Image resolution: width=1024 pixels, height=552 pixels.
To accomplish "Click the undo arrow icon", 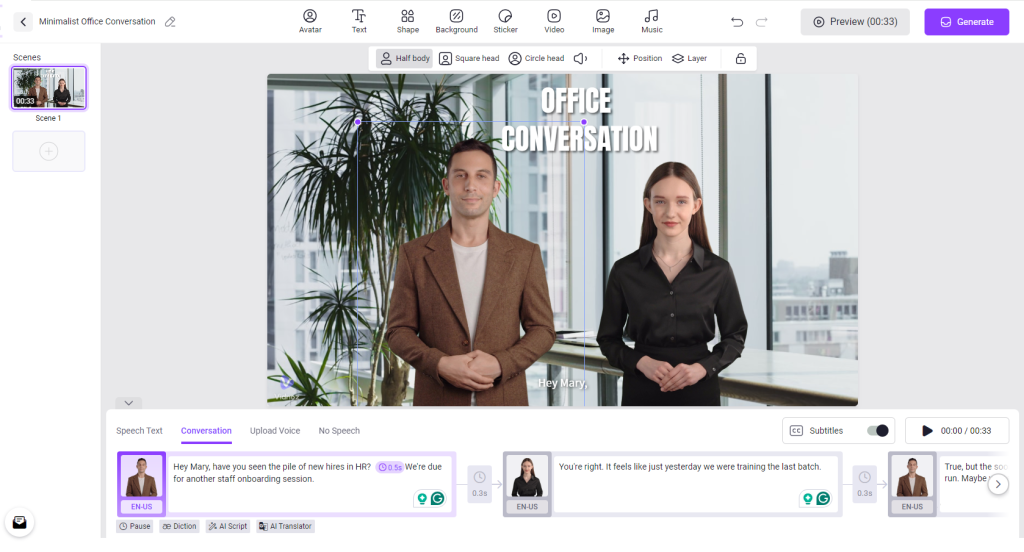I will 737,22.
